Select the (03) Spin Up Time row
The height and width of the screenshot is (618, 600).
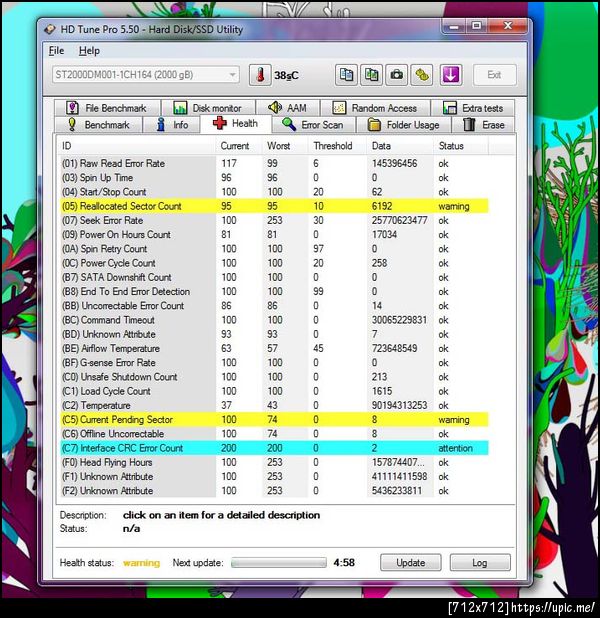(x=274, y=178)
